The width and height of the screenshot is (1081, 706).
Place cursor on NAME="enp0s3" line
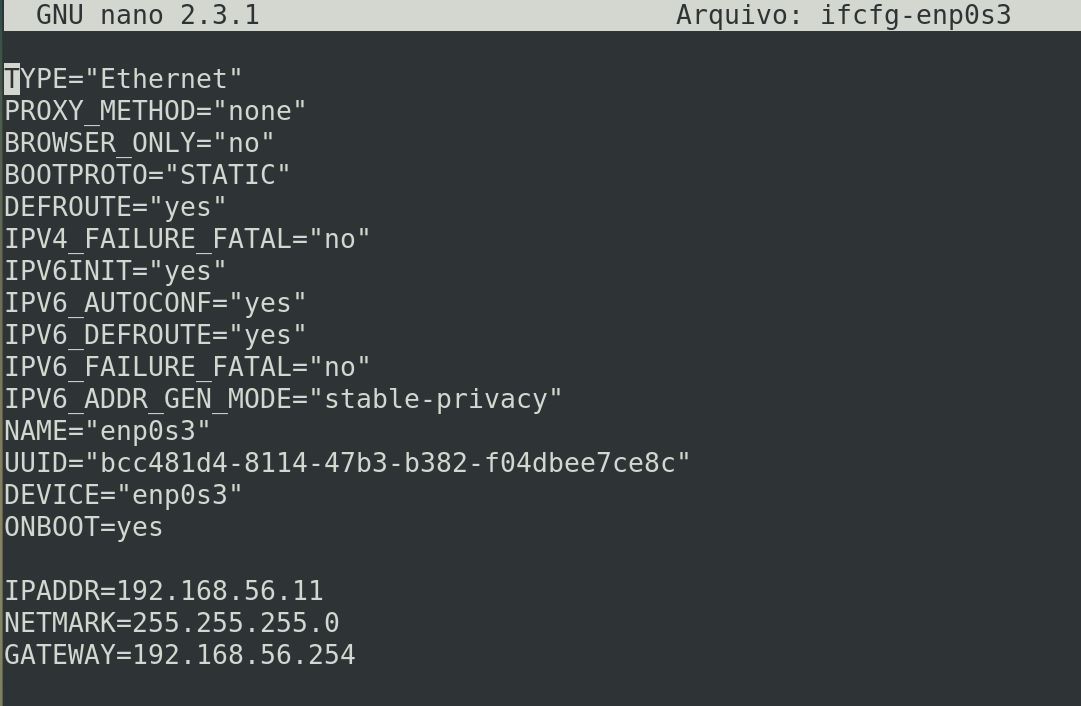coord(108,431)
